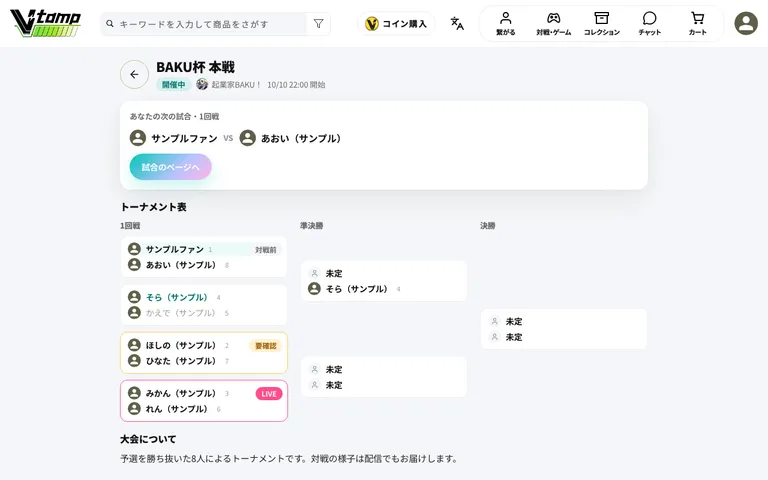This screenshot has height=480, width=768.
Task: Click the BAKU杯 本戦 title
Action: 195,67
